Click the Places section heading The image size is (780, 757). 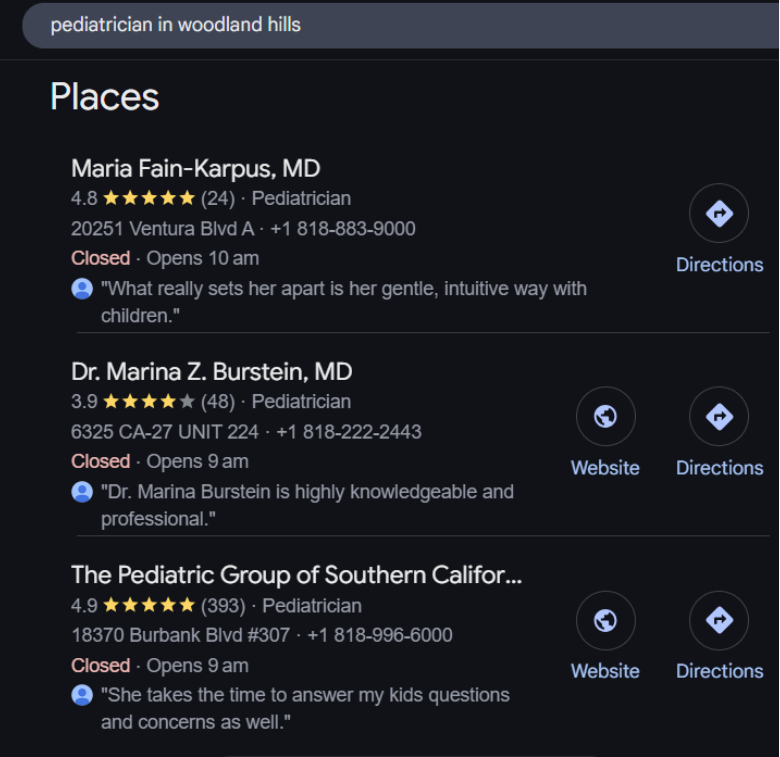[x=104, y=96]
